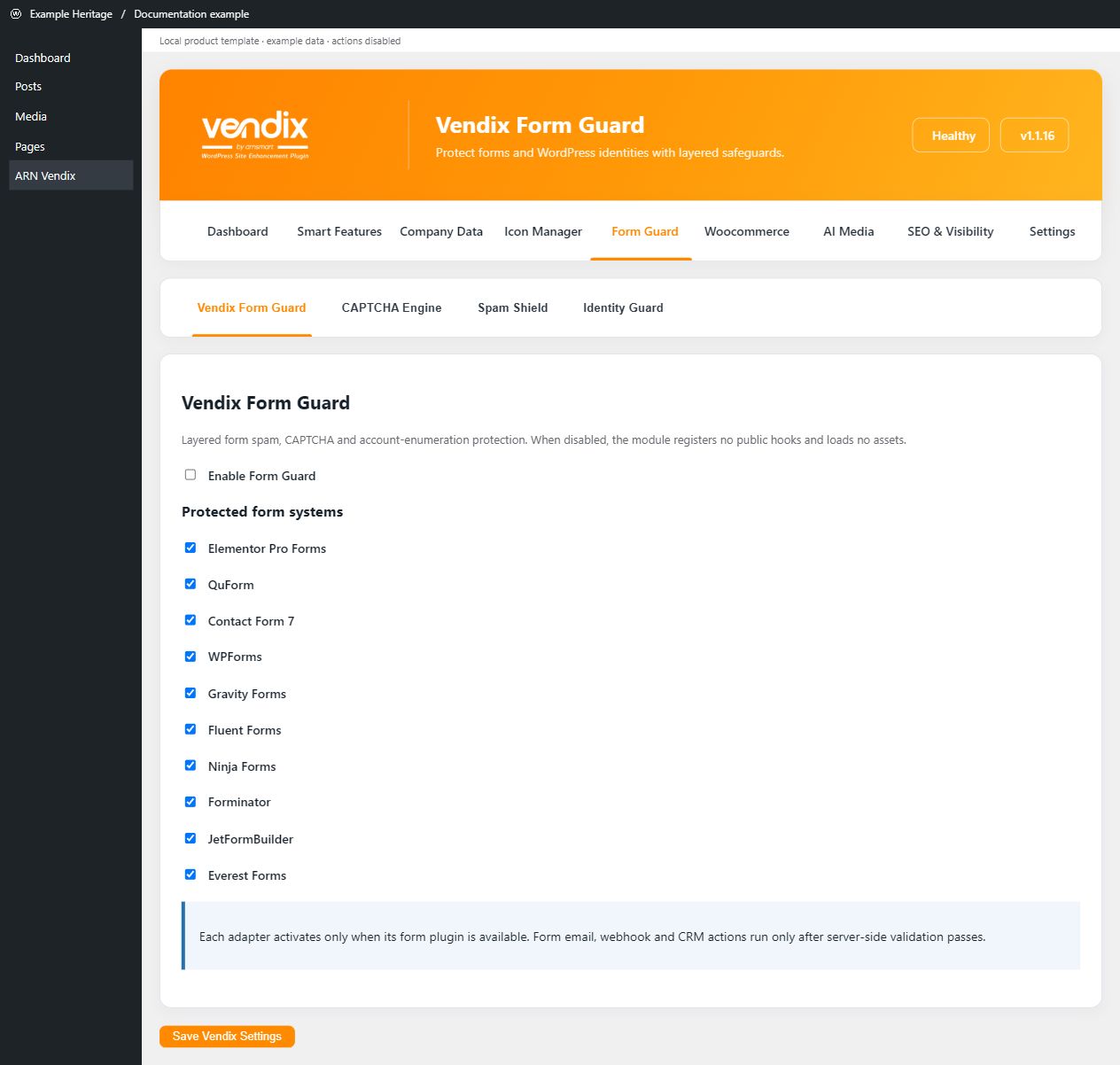
Task: Open the Spam Shield sub-tab
Action: (x=513, y=307)
